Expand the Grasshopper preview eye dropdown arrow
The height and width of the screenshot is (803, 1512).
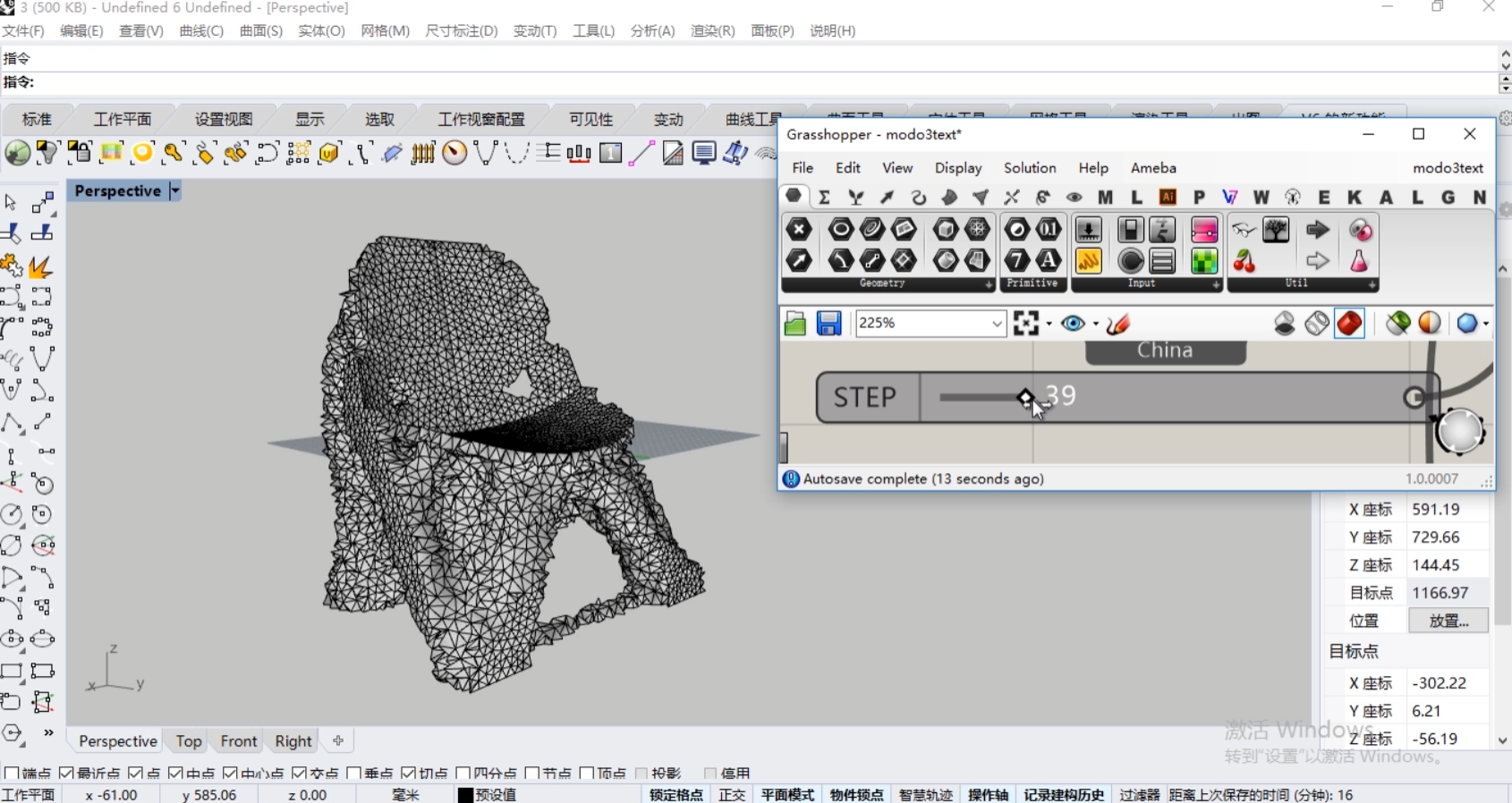pos(1095,324)
